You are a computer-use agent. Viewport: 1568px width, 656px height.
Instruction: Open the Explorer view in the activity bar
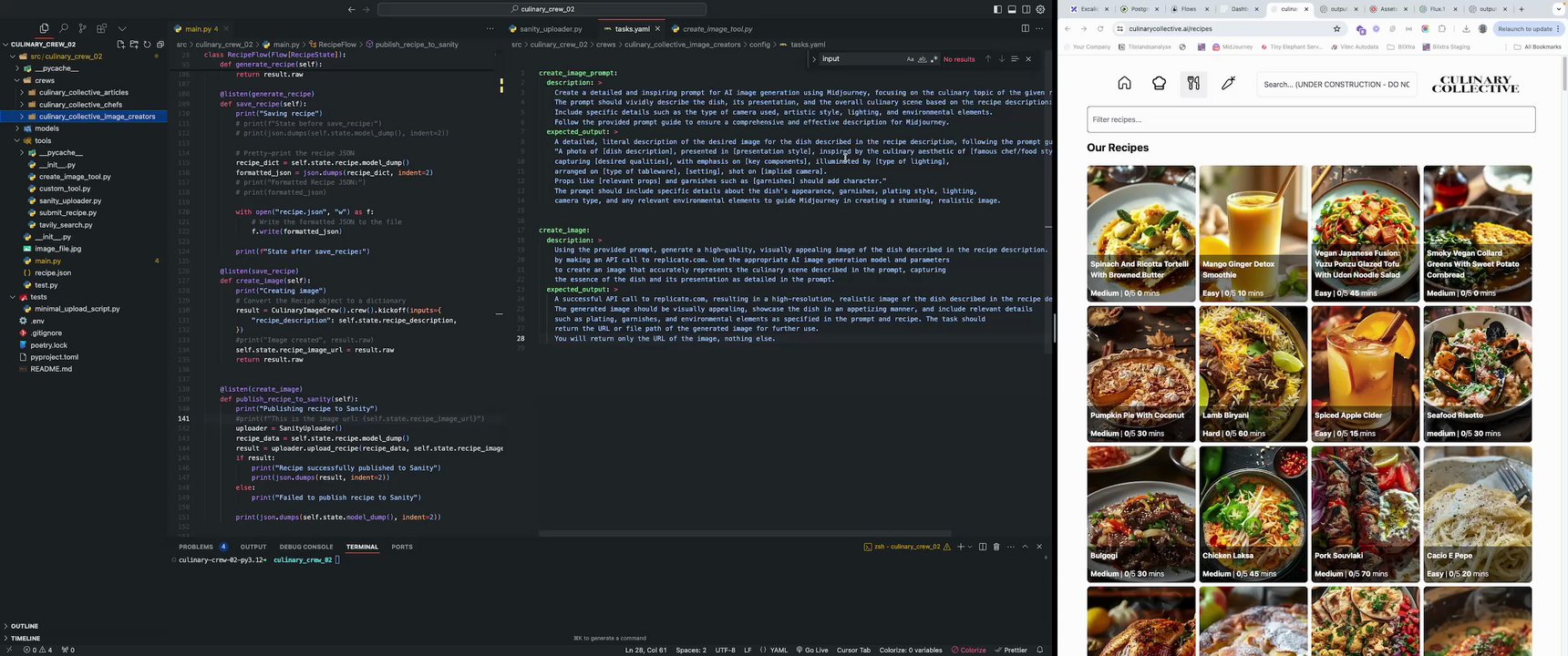click(44, 28)
